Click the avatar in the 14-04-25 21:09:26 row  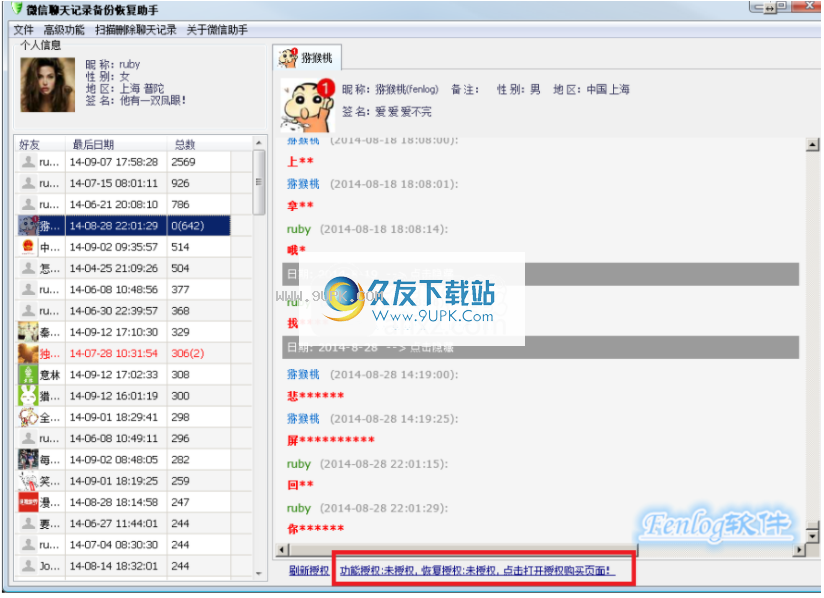tap(28, 269)
